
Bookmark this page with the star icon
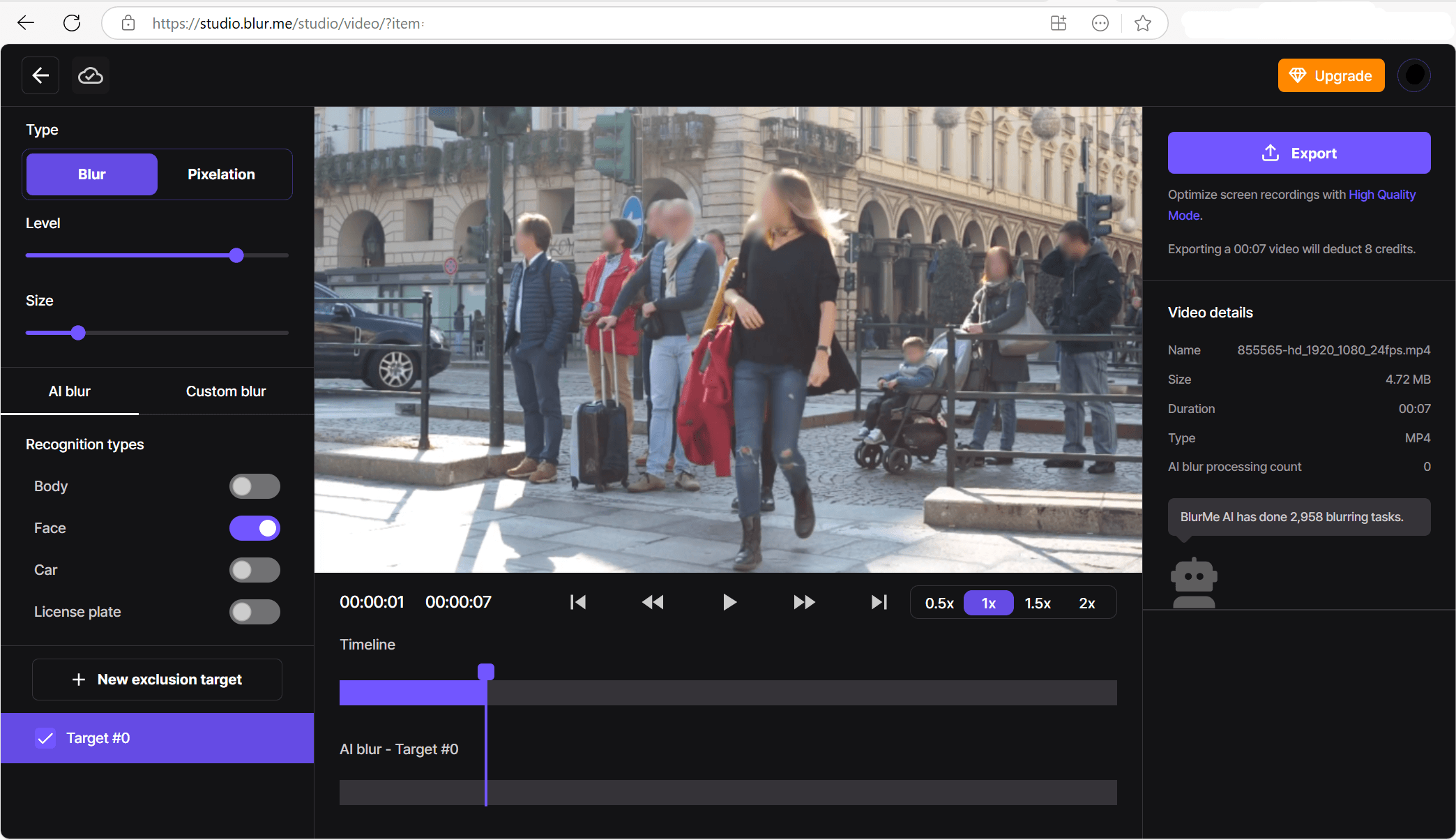(1142, 22)
